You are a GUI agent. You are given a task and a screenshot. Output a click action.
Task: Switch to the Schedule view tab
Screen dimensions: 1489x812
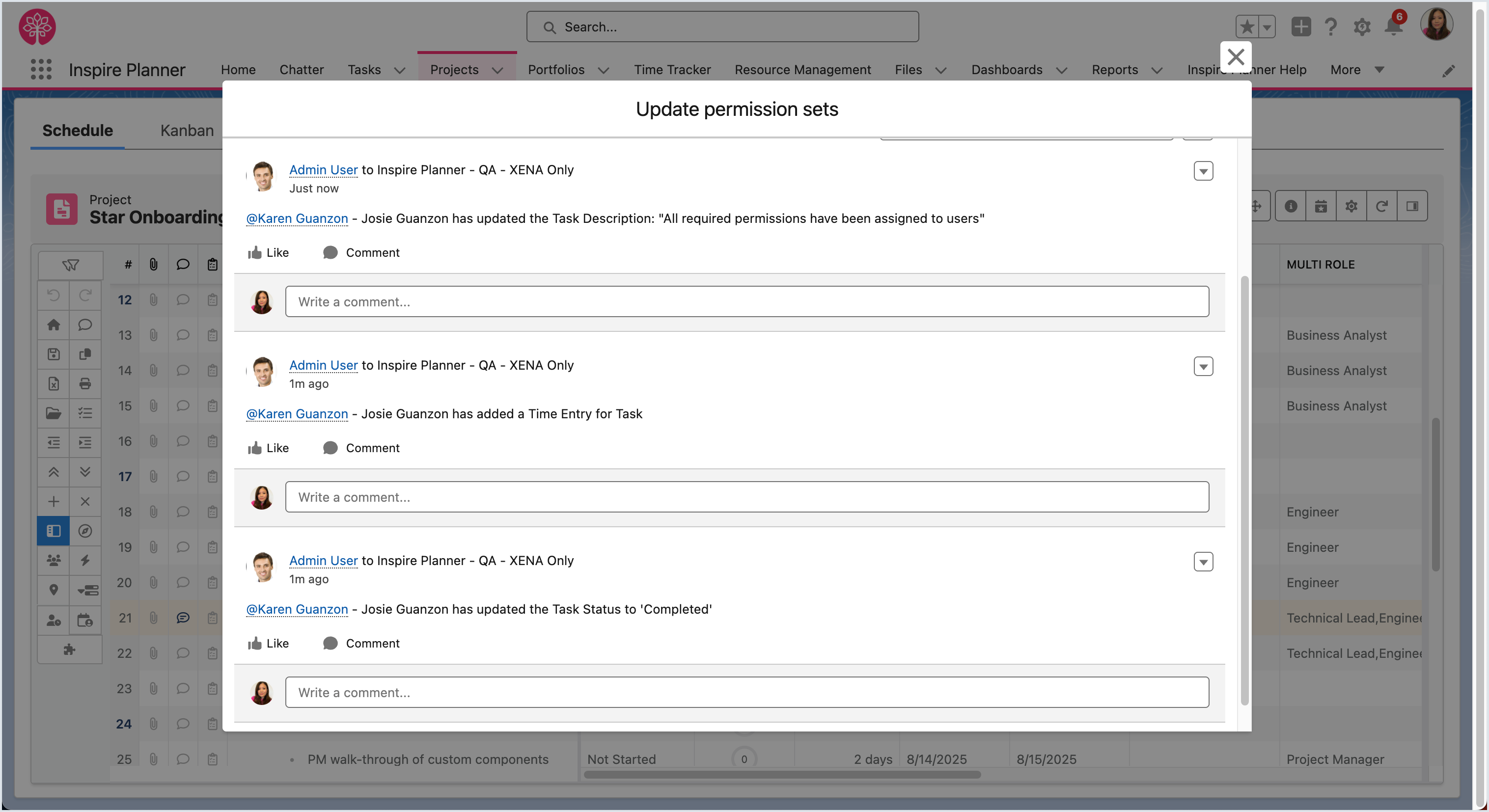pyautogui.click(x=78, y=131)
